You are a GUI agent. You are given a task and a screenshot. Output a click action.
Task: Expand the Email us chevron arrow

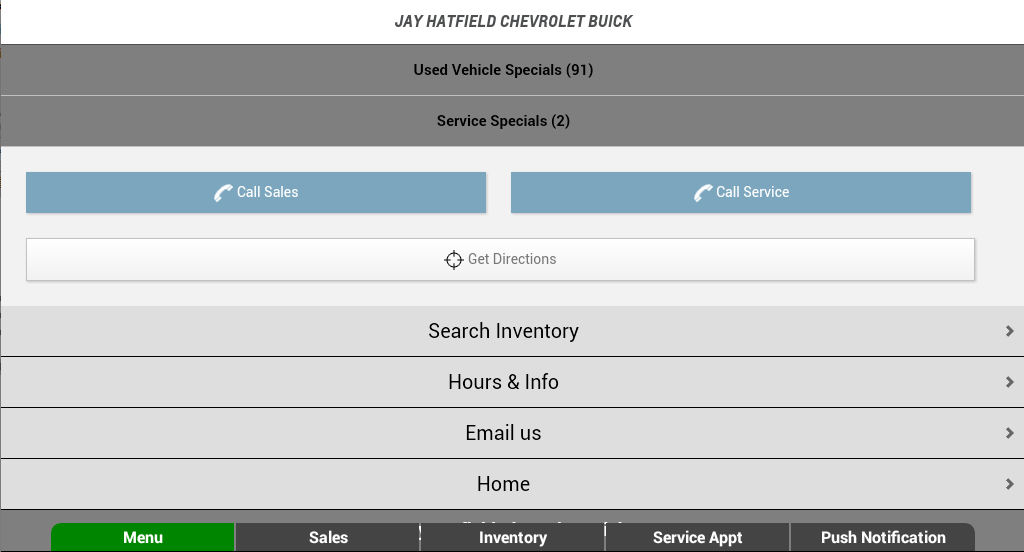click(x=1010, y=433)
